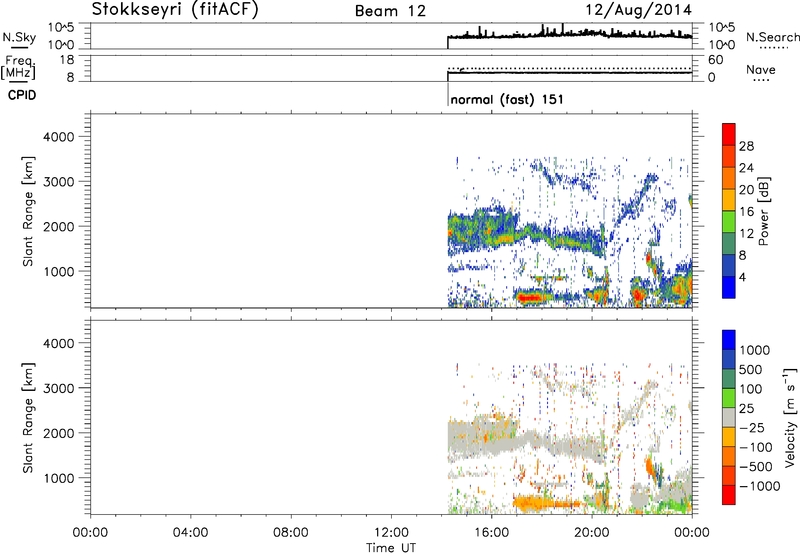800x554 pixels.
Task: Click the 'Velocity [m s-1]' color bar title
Action: (790, 417)
